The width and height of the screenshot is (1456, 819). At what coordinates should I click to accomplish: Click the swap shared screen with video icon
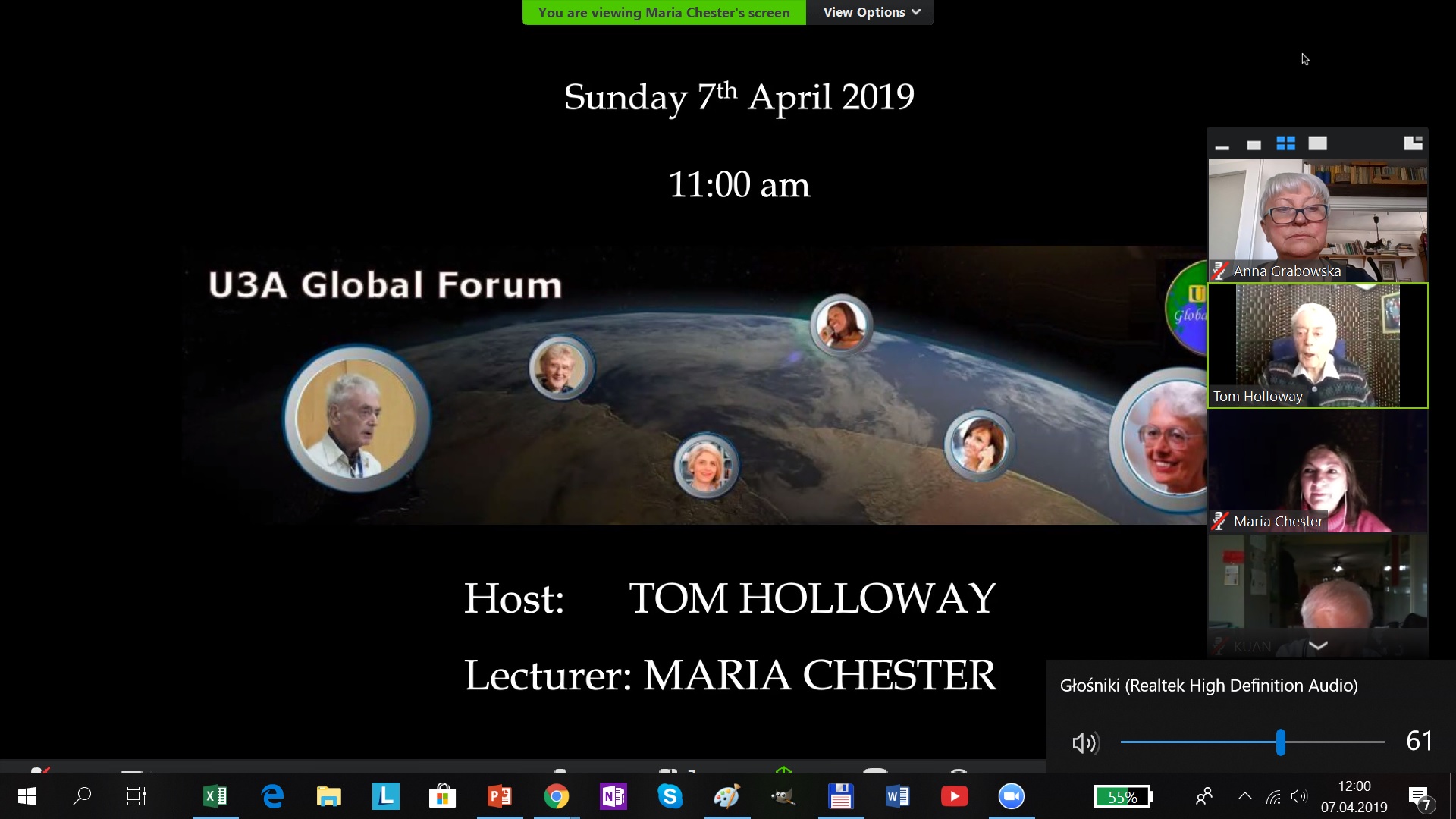1413,143
